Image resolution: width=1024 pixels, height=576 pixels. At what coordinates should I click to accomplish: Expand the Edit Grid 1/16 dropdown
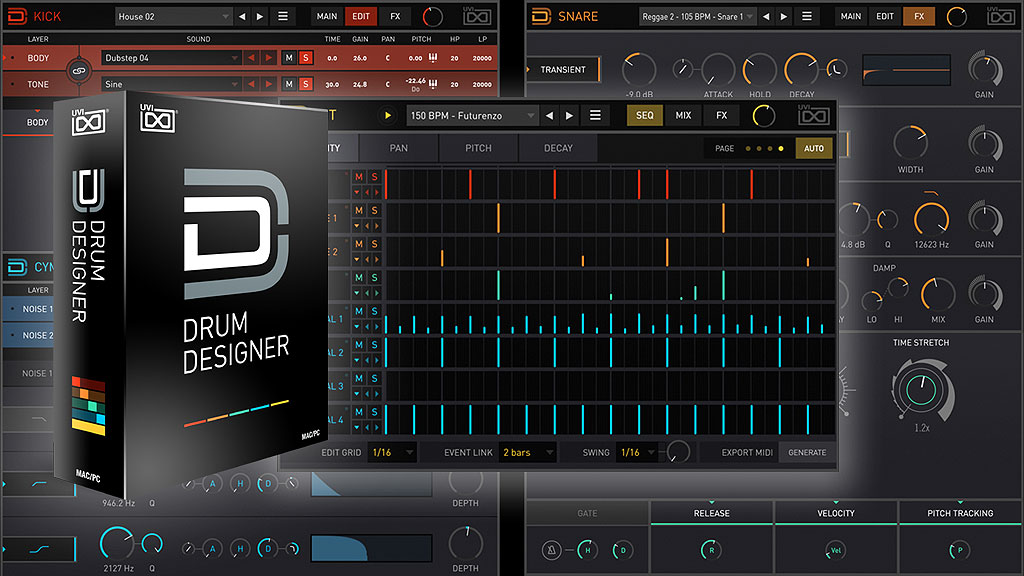coord(392,452)
